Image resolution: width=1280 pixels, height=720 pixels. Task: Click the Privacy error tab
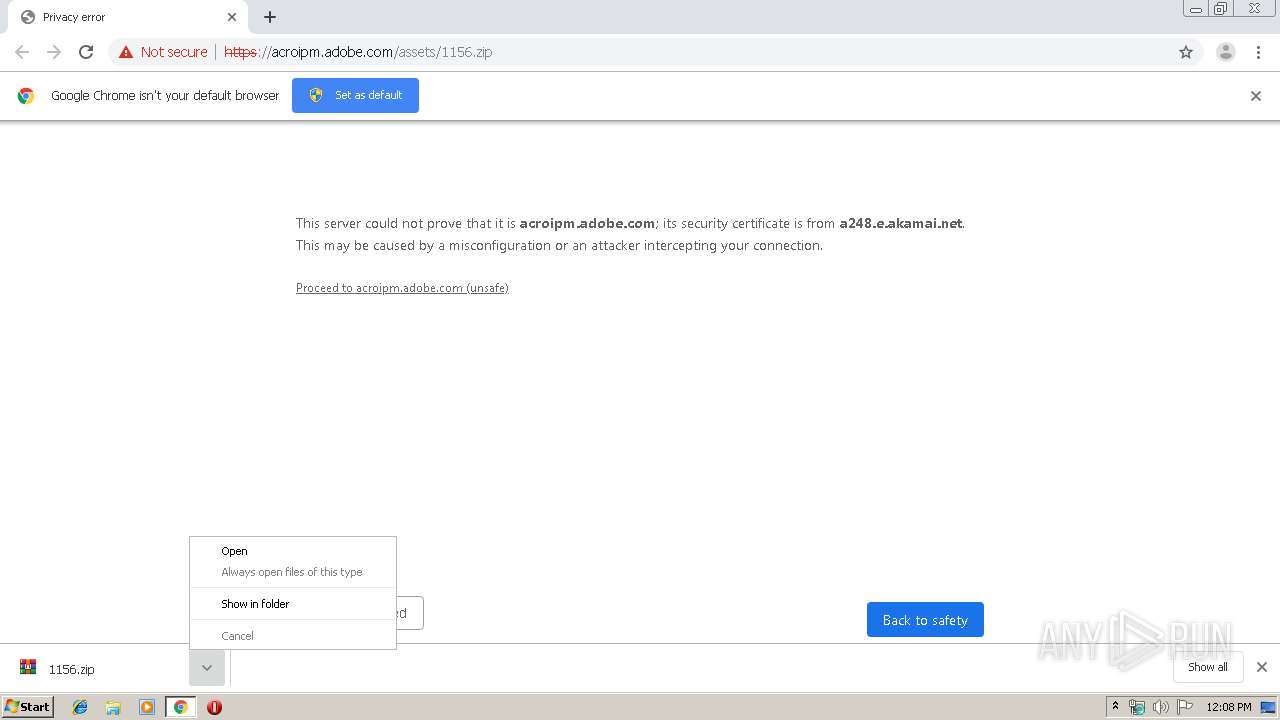tap(128, 17)
